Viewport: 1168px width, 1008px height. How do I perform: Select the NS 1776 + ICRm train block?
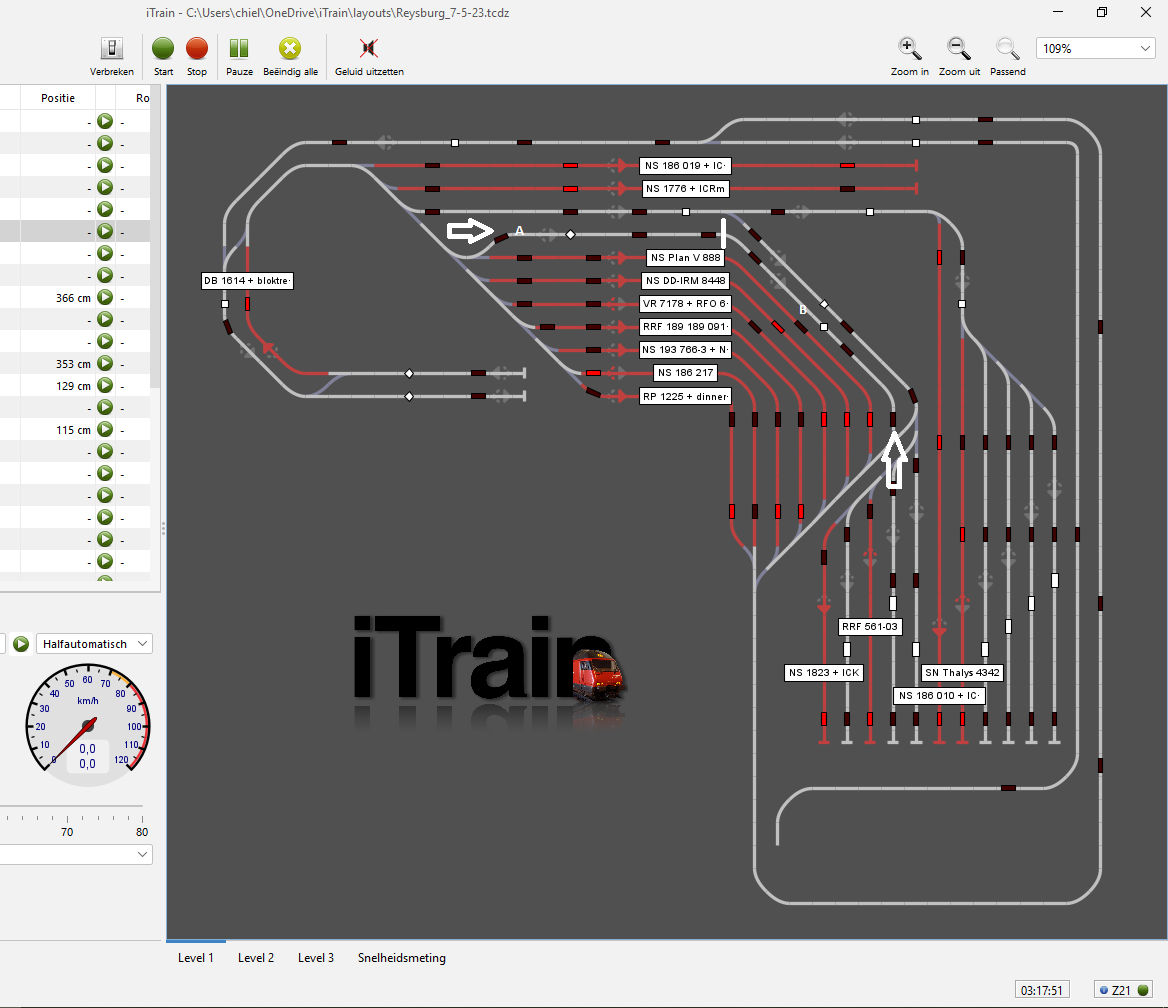pos(685,188)
